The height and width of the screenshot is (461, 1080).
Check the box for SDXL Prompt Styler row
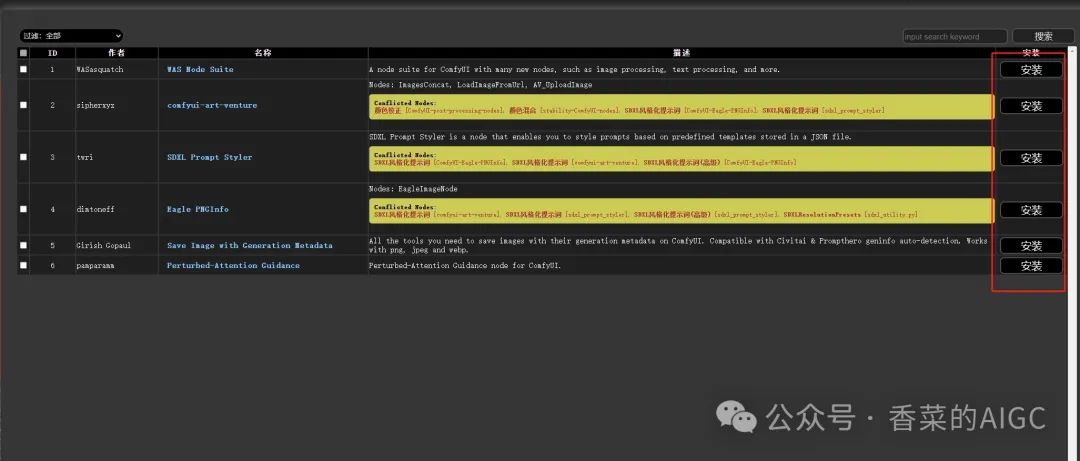(x=23, y=157)
